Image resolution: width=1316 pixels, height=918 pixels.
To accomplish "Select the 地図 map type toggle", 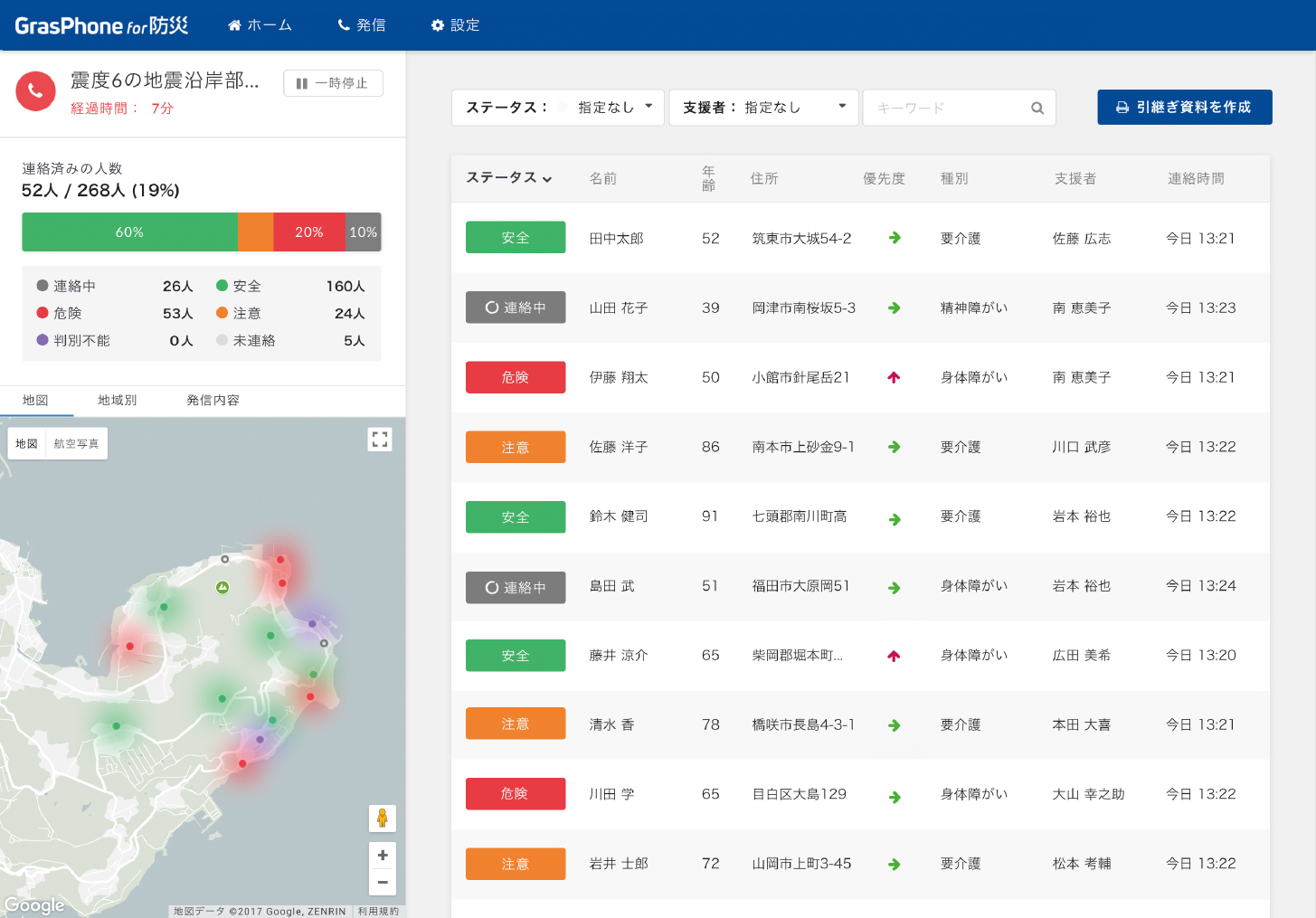I will pos(27,444).
